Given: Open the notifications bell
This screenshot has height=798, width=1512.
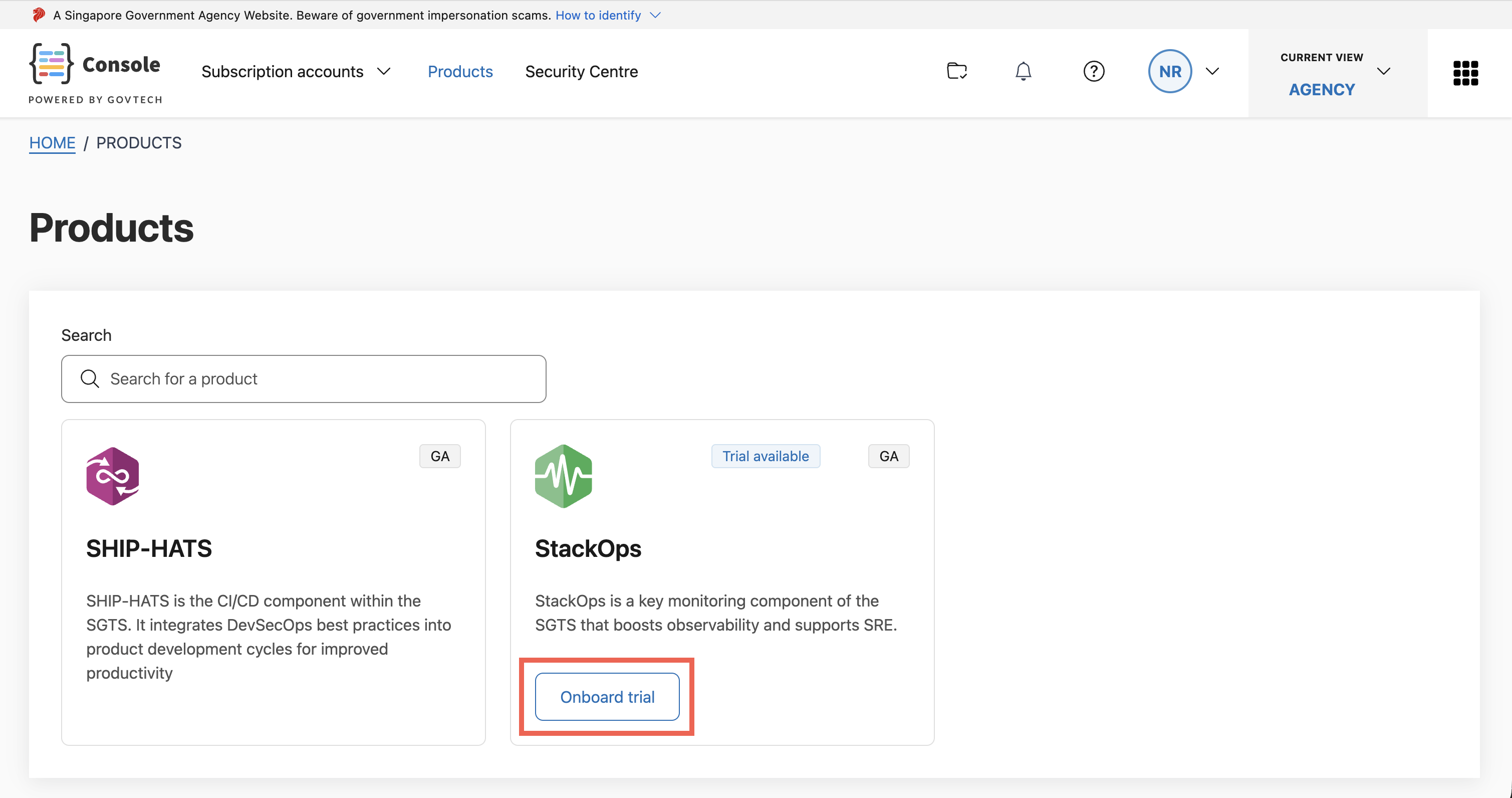Looking at the screenshot, I should point(1023,71).
